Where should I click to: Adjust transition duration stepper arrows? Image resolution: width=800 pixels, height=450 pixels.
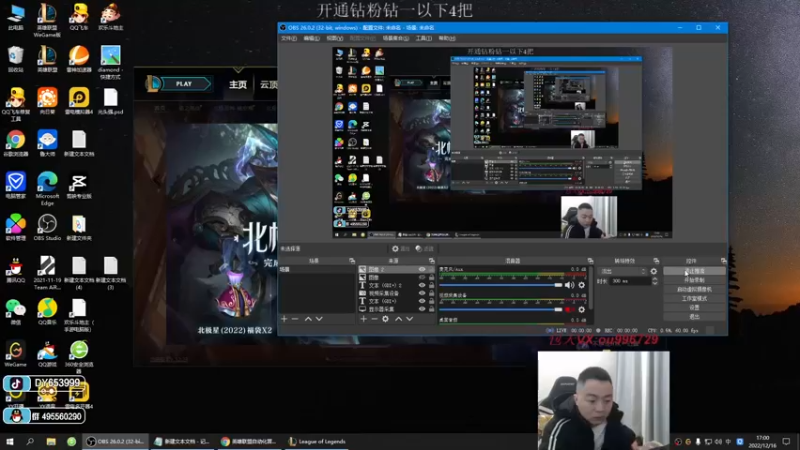click(655, 281)
